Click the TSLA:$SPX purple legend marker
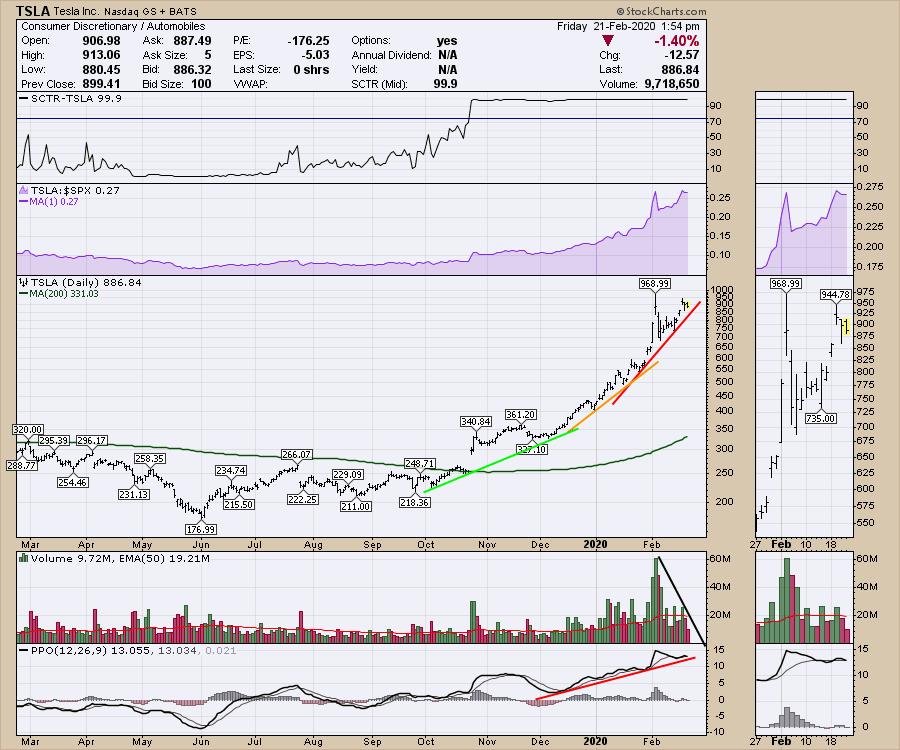The height and width of the screenshot is (750, 900). tap(22, 189)
